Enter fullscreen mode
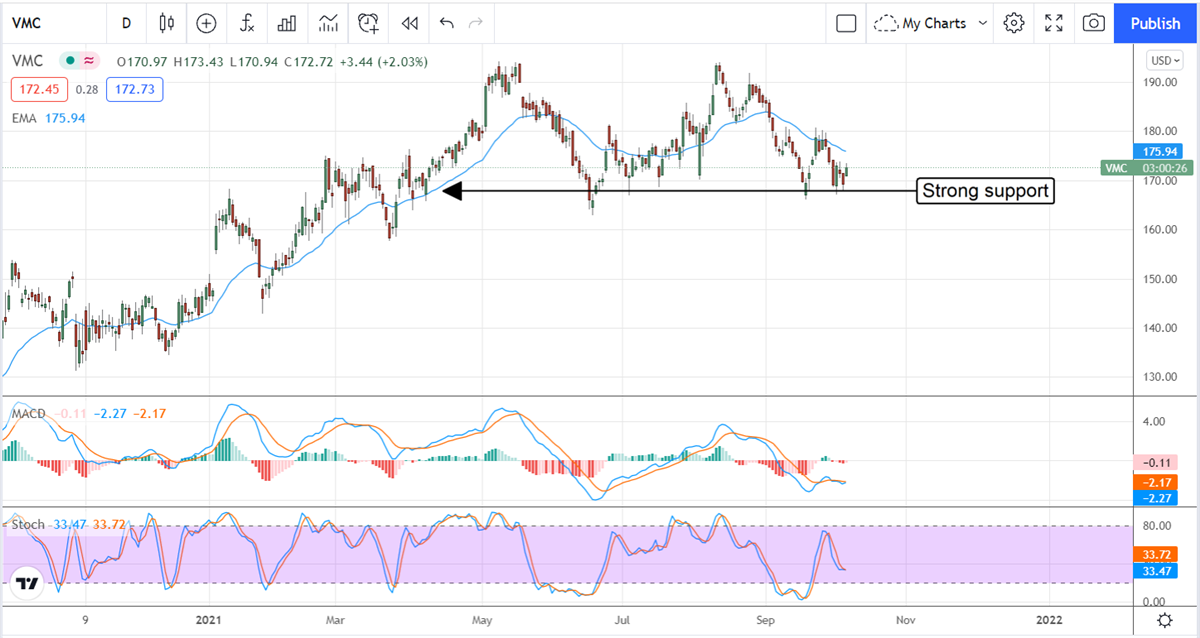This screenshot has width=1200, height=638. (1054, 22)
